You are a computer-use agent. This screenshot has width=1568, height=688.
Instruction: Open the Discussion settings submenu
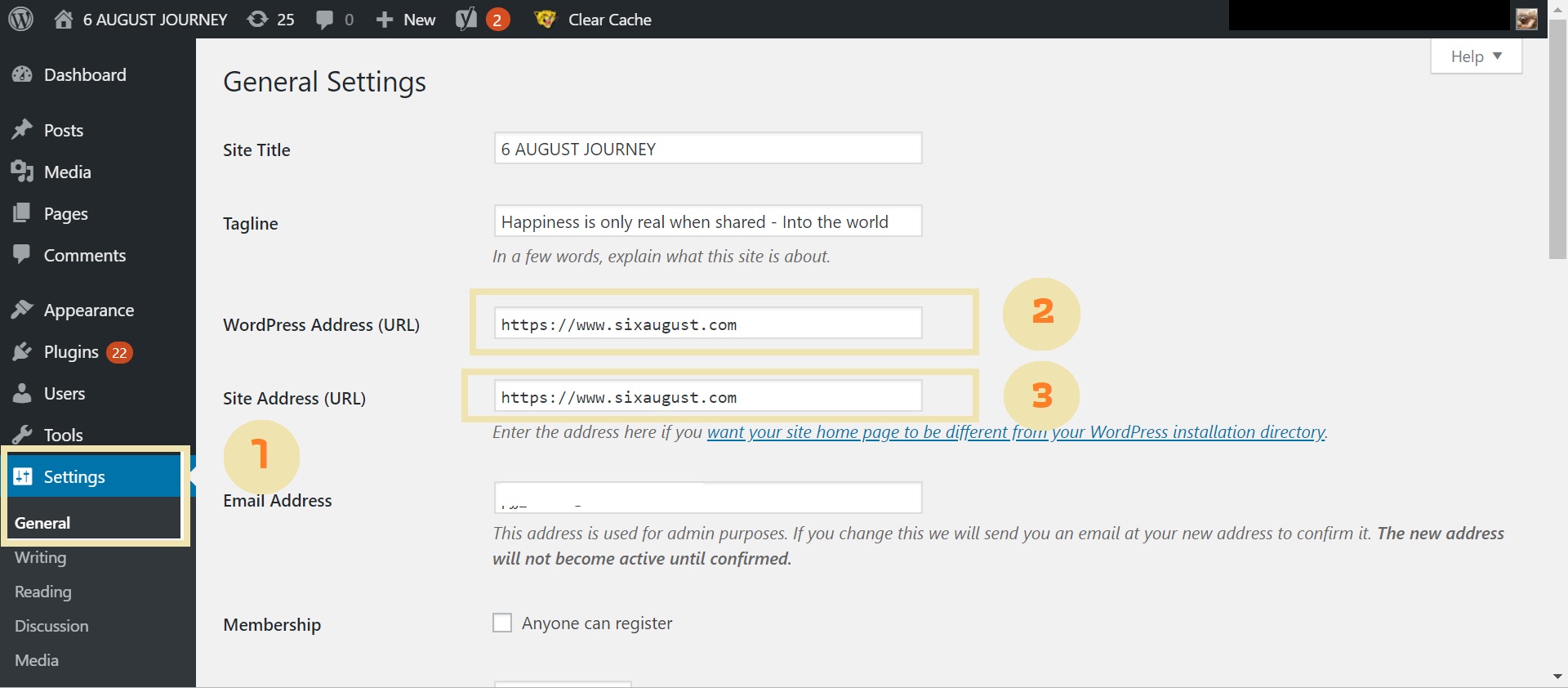pos(51,626)
